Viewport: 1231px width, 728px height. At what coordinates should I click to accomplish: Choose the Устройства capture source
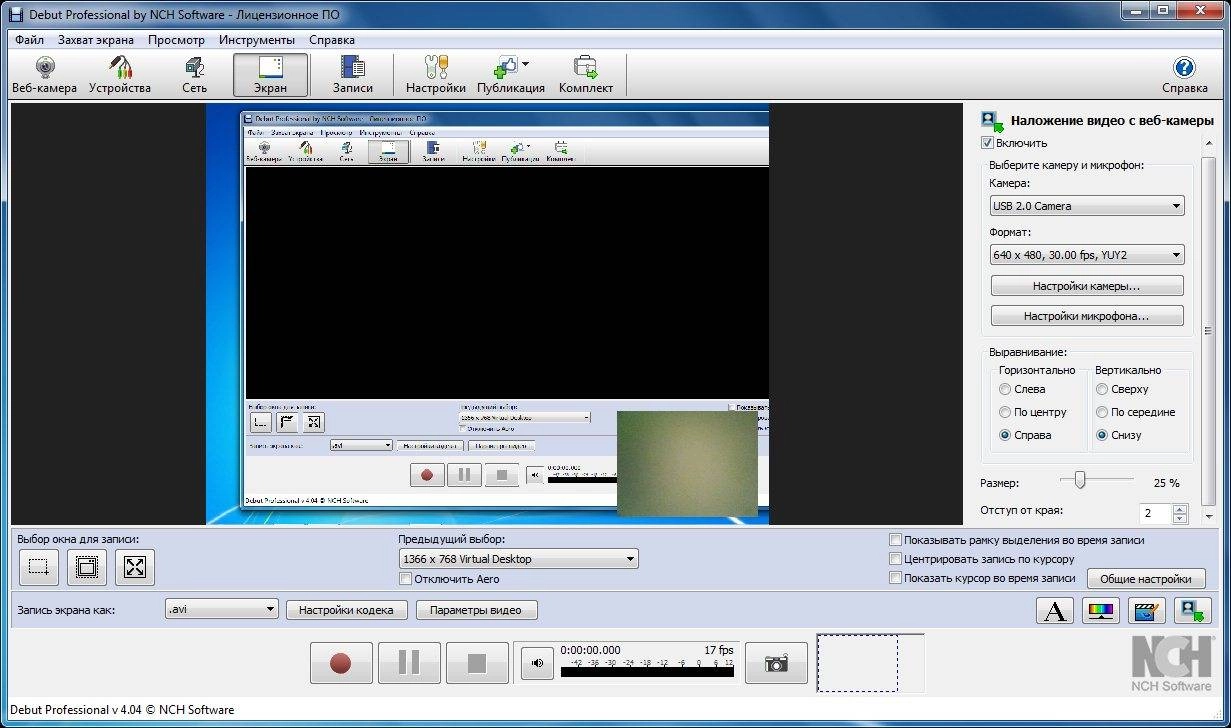coord(119,76)
